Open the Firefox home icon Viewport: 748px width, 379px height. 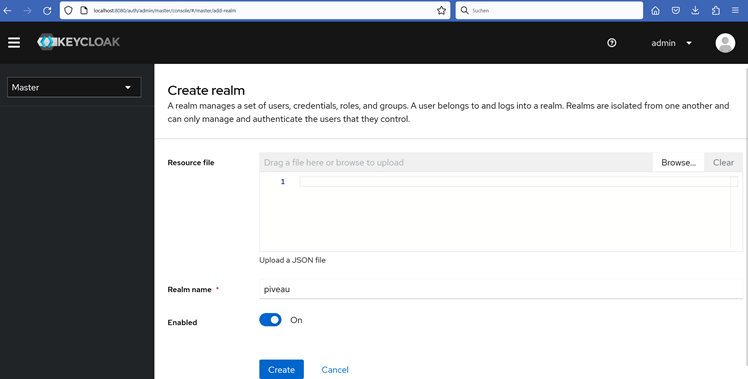click(x=655, y=11)
